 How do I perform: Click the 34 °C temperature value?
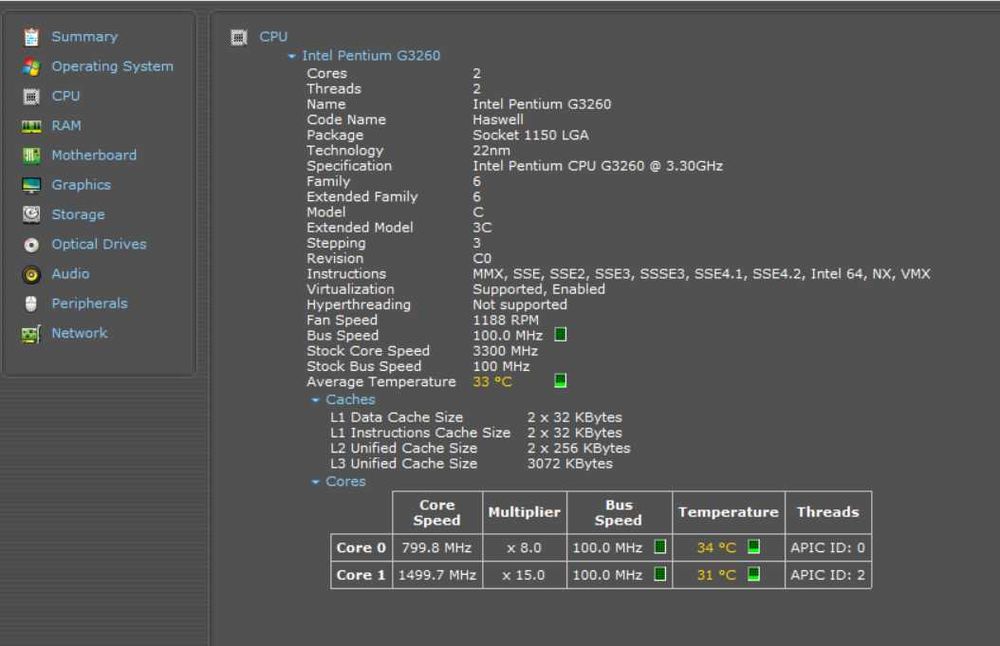[x=717, y=548]
